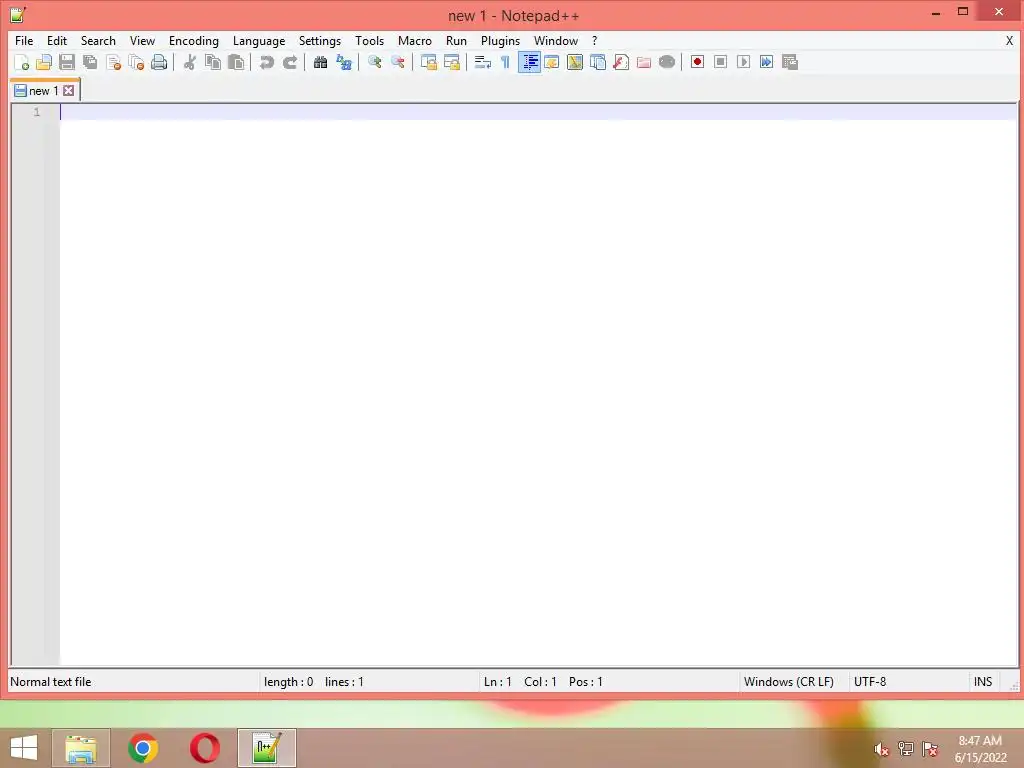Image resolution: width=1024 pixels, height=768 pixels.
Task: Click 'Windows (CR LF)' in the status bar
Action: click(789, 682)
